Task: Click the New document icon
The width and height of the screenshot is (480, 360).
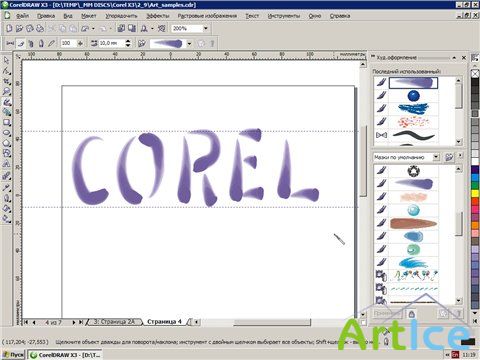Action: point(9,29)
